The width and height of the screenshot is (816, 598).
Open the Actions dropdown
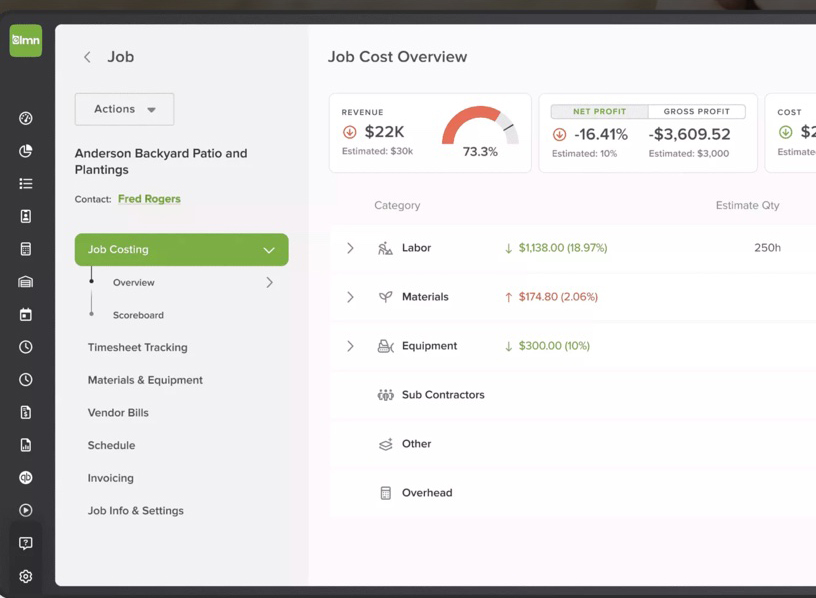tap(124, 109)
